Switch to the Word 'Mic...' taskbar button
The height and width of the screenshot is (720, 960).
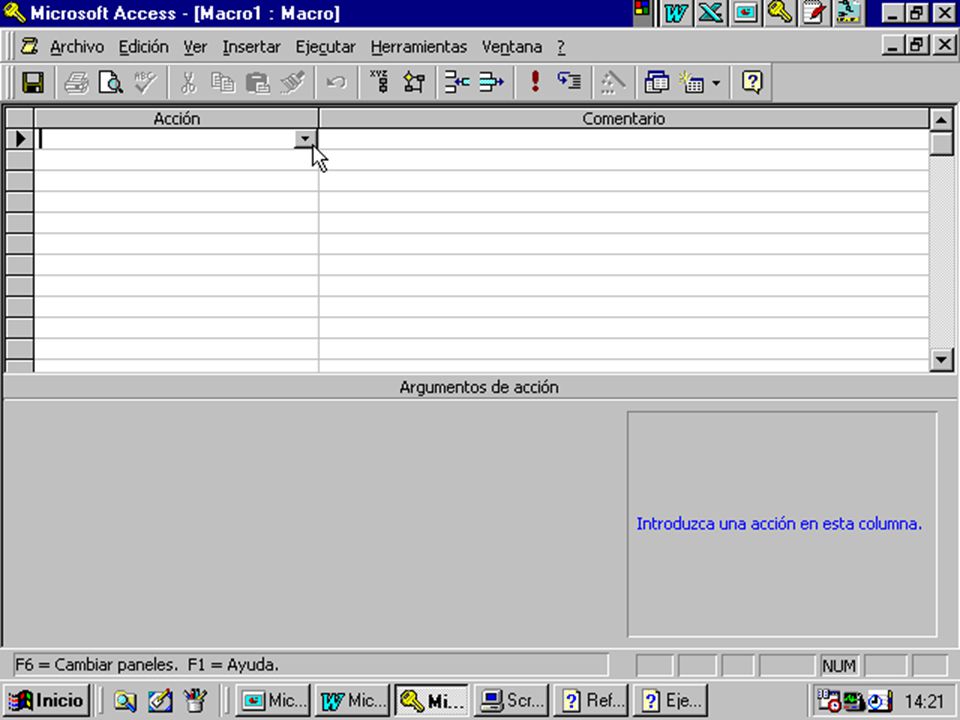click(x=353, y=700)
